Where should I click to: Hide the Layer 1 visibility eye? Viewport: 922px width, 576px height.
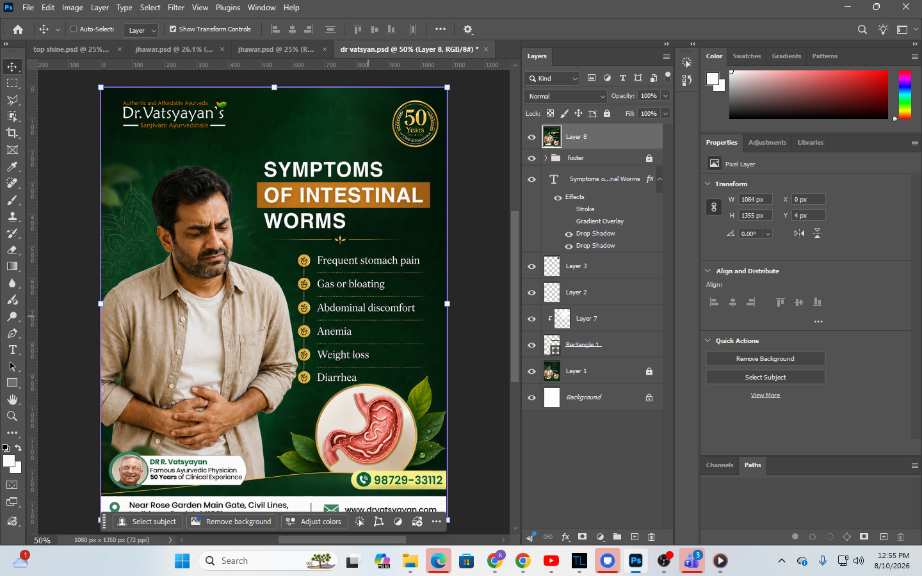[x=532, y=371]
